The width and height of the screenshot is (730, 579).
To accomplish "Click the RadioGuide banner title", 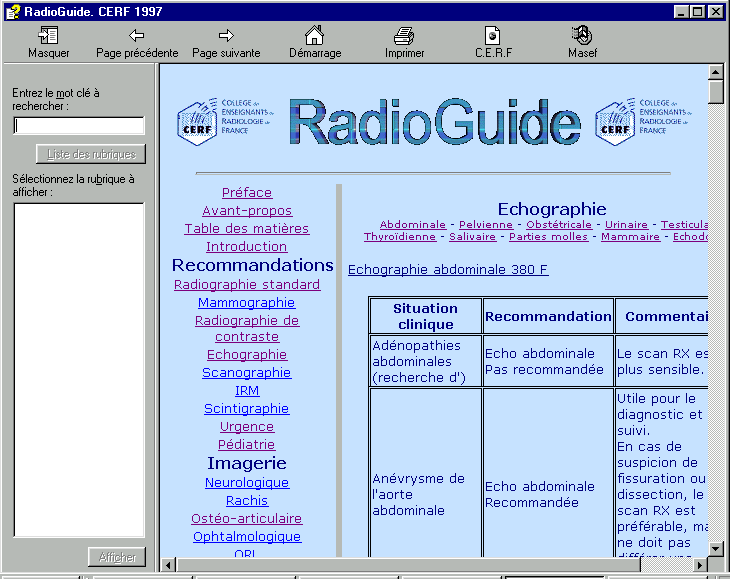I will pyautogui.click(x=435, y=121).
